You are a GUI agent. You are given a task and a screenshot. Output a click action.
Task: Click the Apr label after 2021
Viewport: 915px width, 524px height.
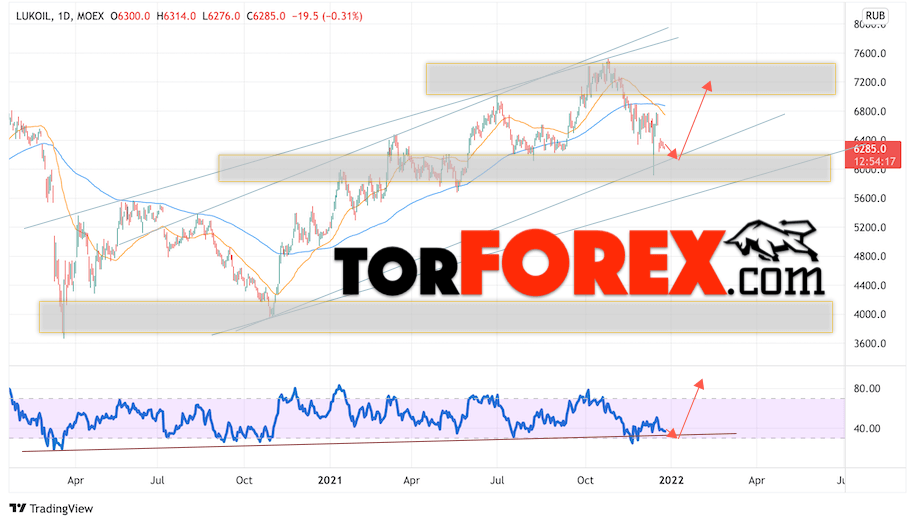[x=411, y=480]
